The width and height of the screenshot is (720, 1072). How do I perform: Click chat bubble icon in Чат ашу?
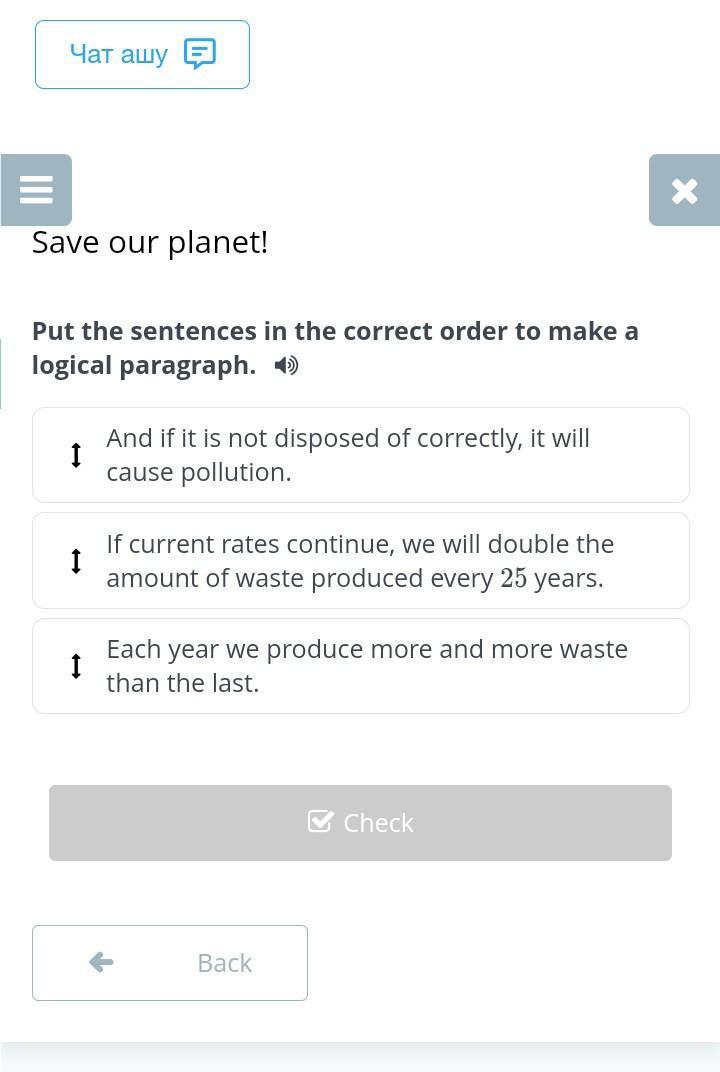point(200,54)
